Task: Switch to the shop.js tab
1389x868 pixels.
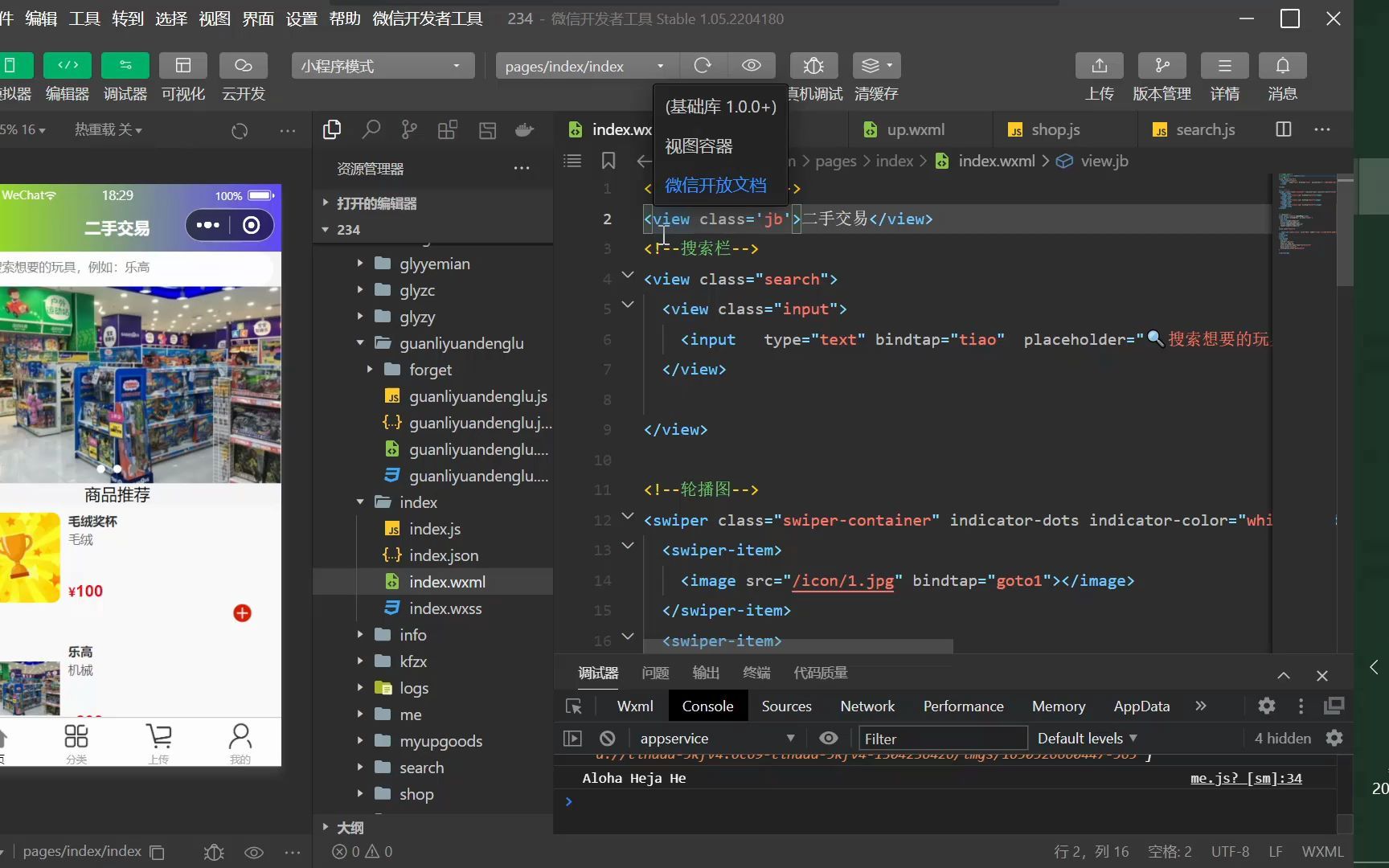Action: pyautogui.click(x=1055, y=129)
